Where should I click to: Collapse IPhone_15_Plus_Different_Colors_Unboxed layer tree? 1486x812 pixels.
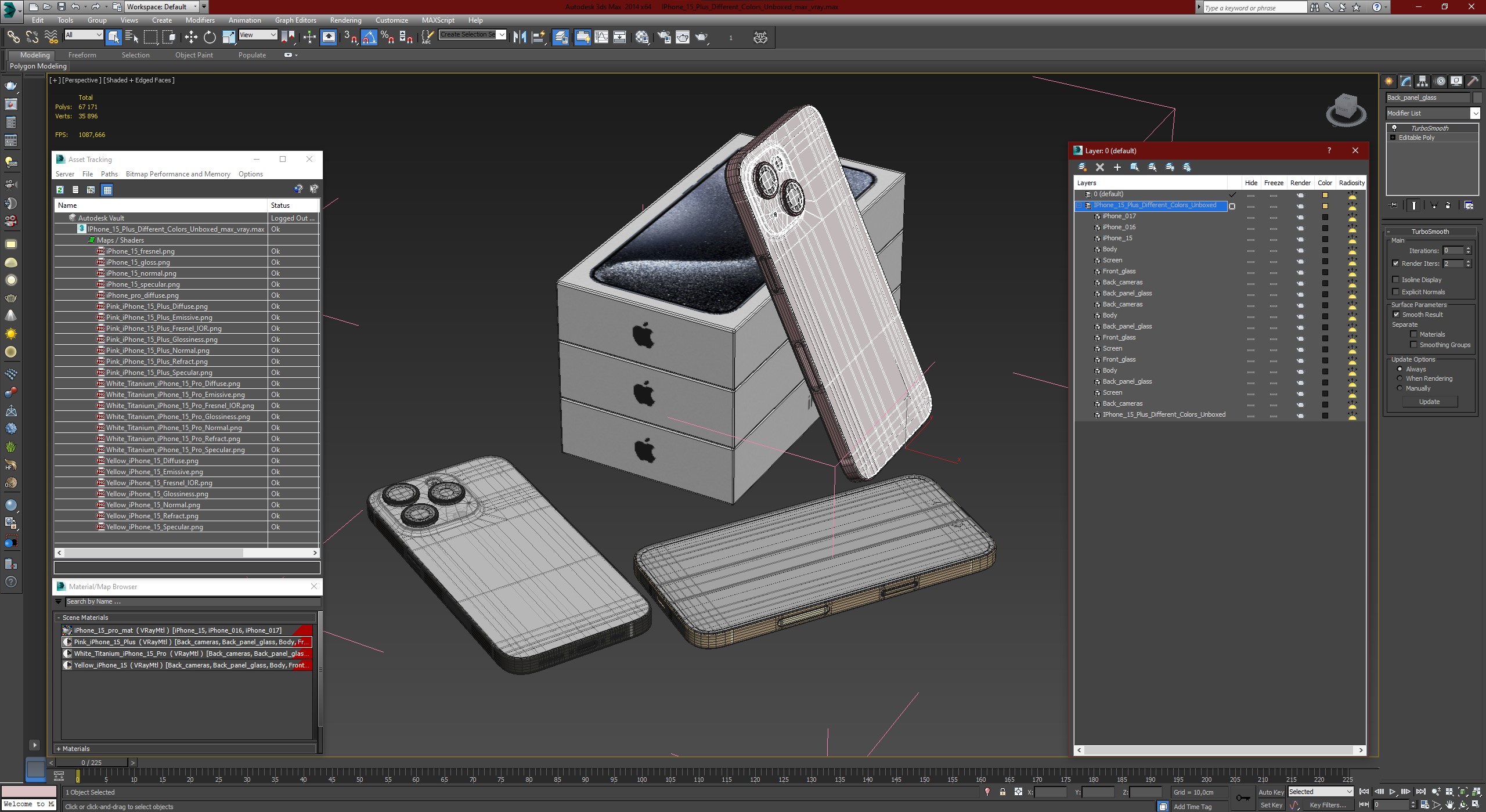tap(1080, 205)
